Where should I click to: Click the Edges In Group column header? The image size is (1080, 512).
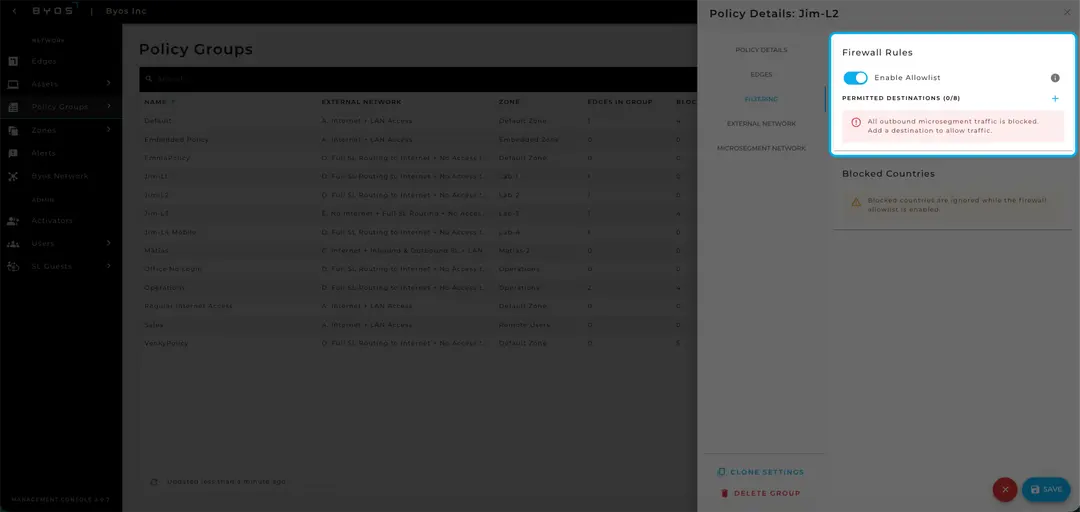pyautogui.click(x=619, y=102)
